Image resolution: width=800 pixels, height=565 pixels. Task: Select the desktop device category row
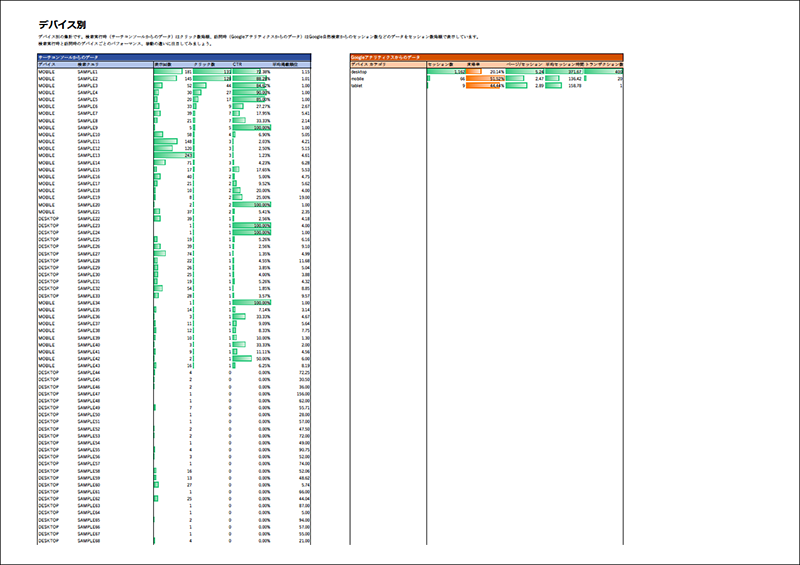click(x=486, y=72)
